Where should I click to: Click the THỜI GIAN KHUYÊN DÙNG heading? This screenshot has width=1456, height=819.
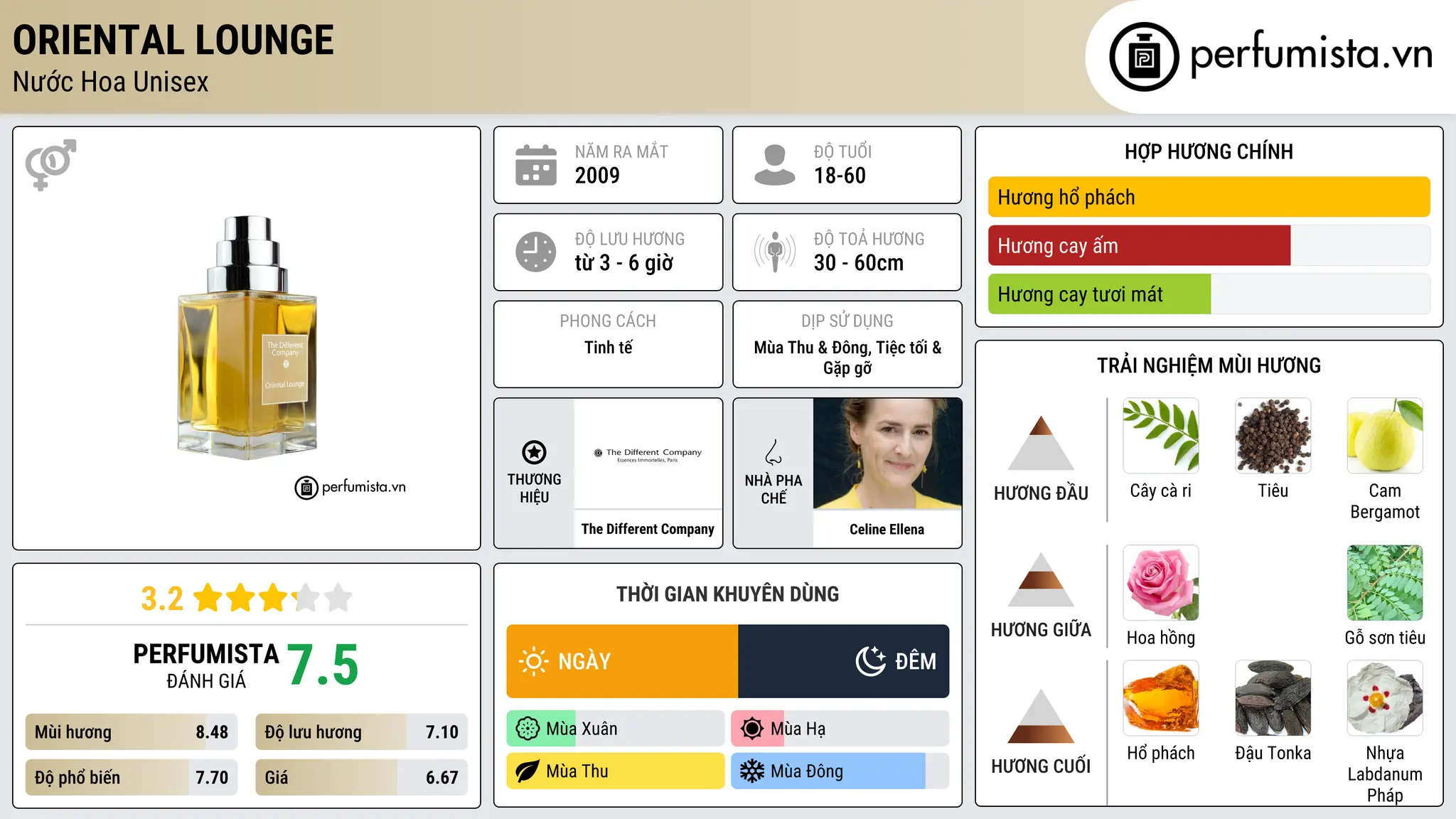728,594
